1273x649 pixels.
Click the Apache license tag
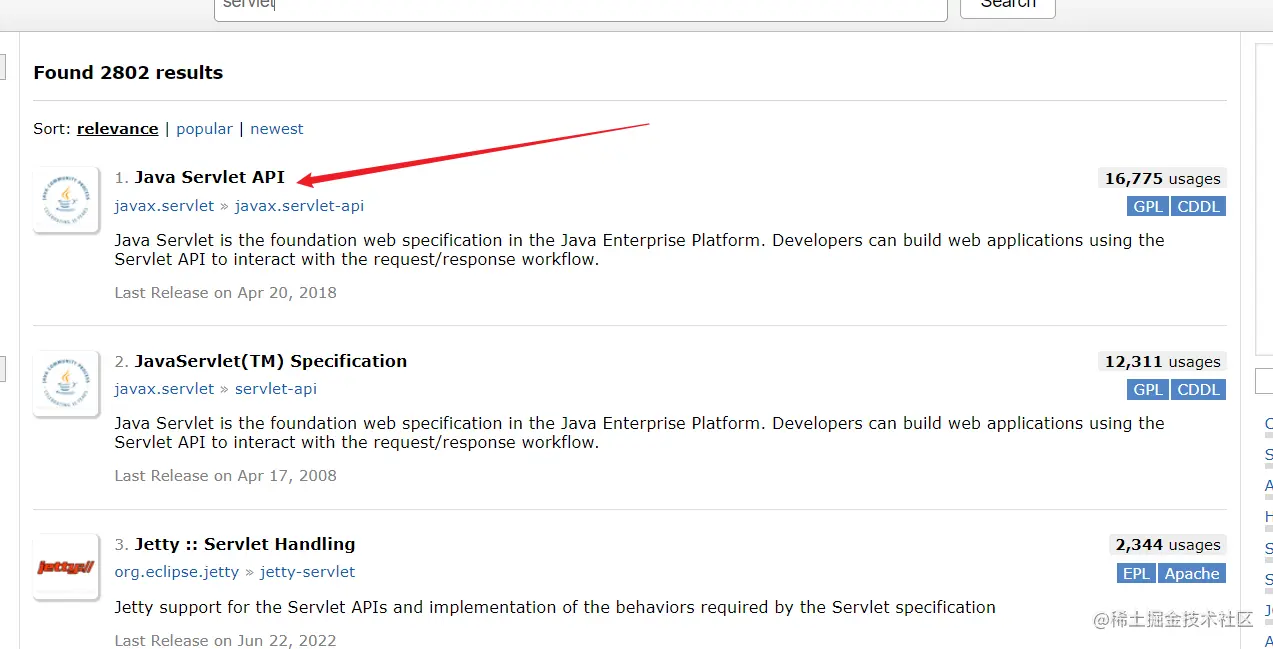click(x=1192, y=574)
